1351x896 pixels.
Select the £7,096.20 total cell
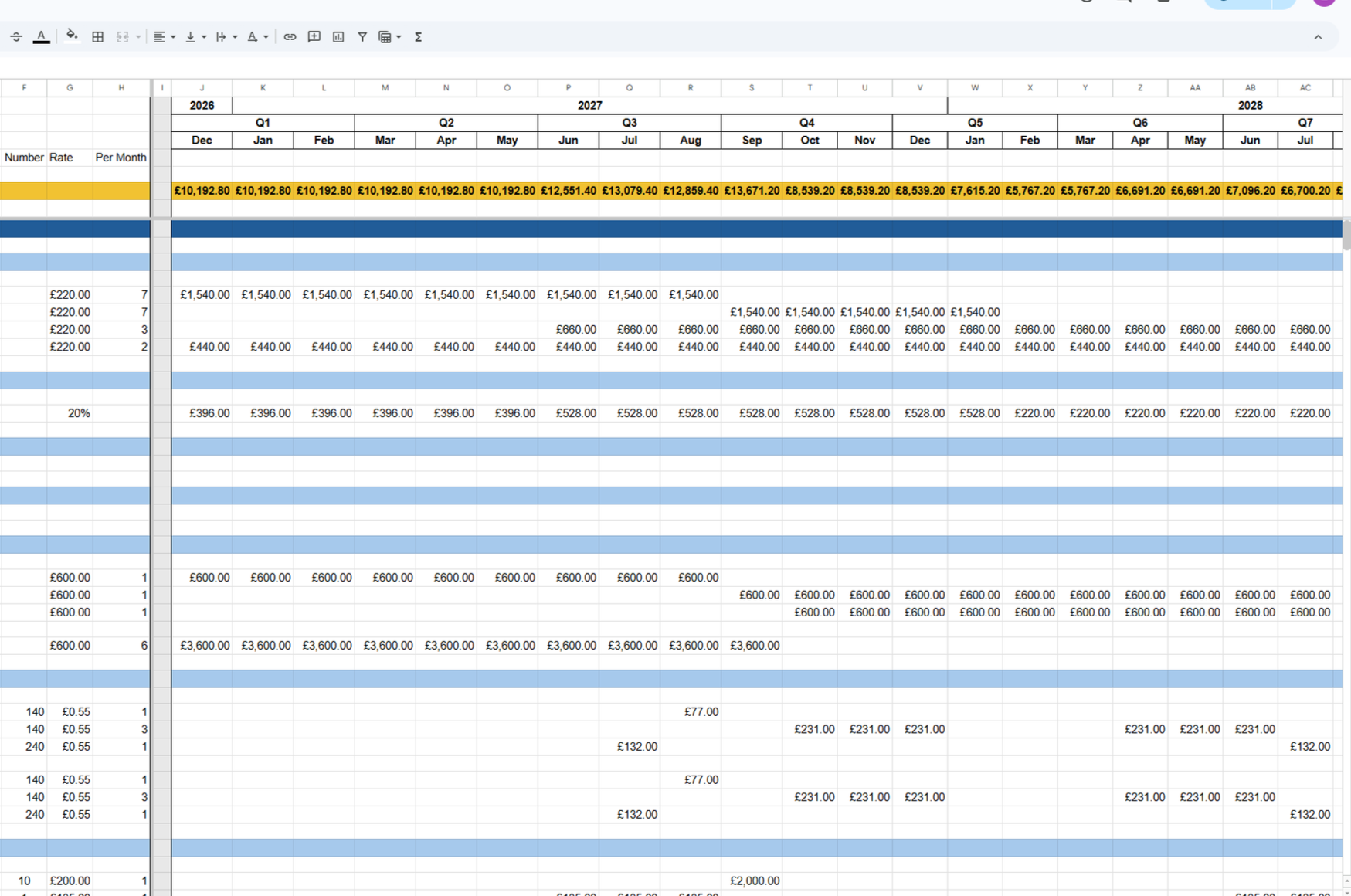pos(1250,191)
